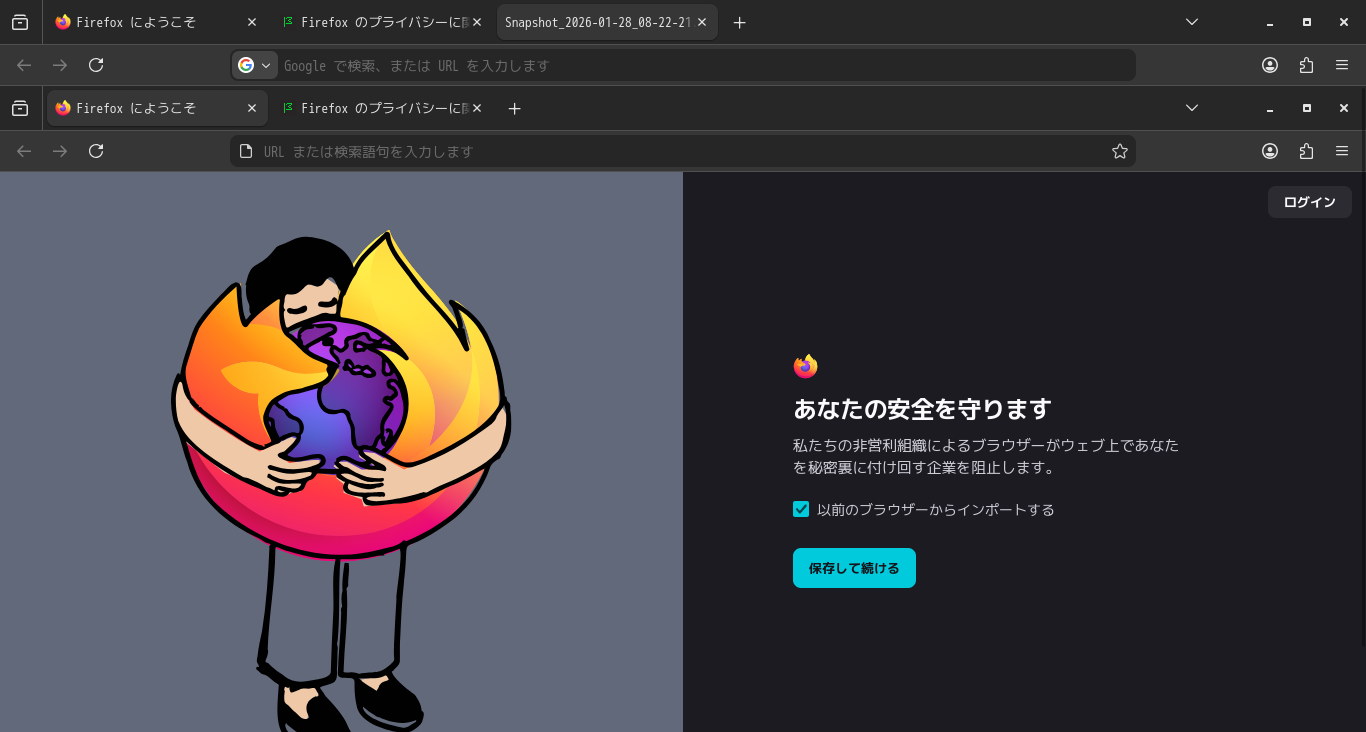
Task: Close the back window's Firefox にようこそ tab
Action: tap(251, 22)
